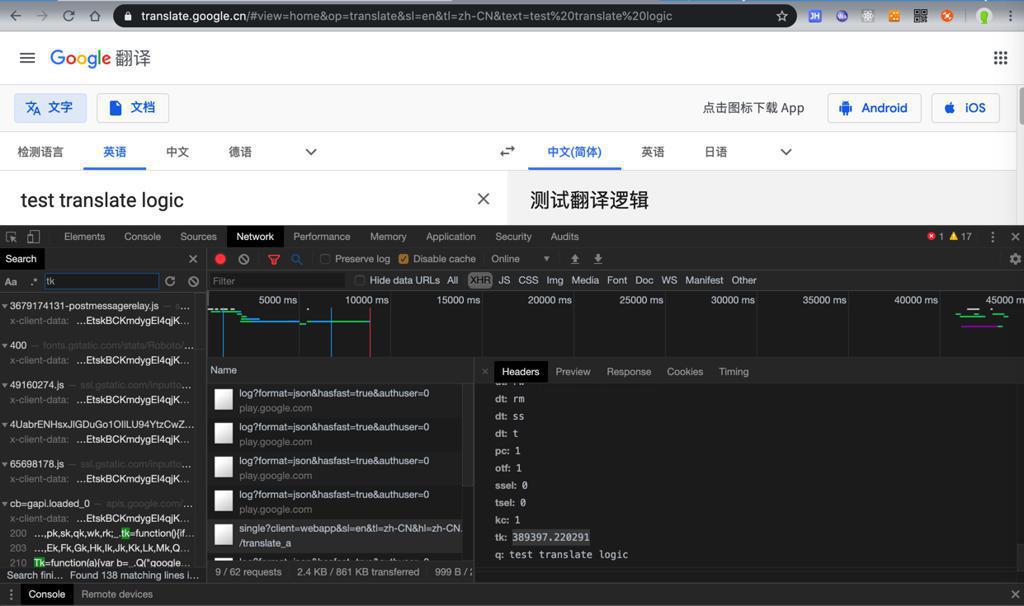Switch to the Console tab
This screenshot has width=1024, height=606.
click(142, 236)
